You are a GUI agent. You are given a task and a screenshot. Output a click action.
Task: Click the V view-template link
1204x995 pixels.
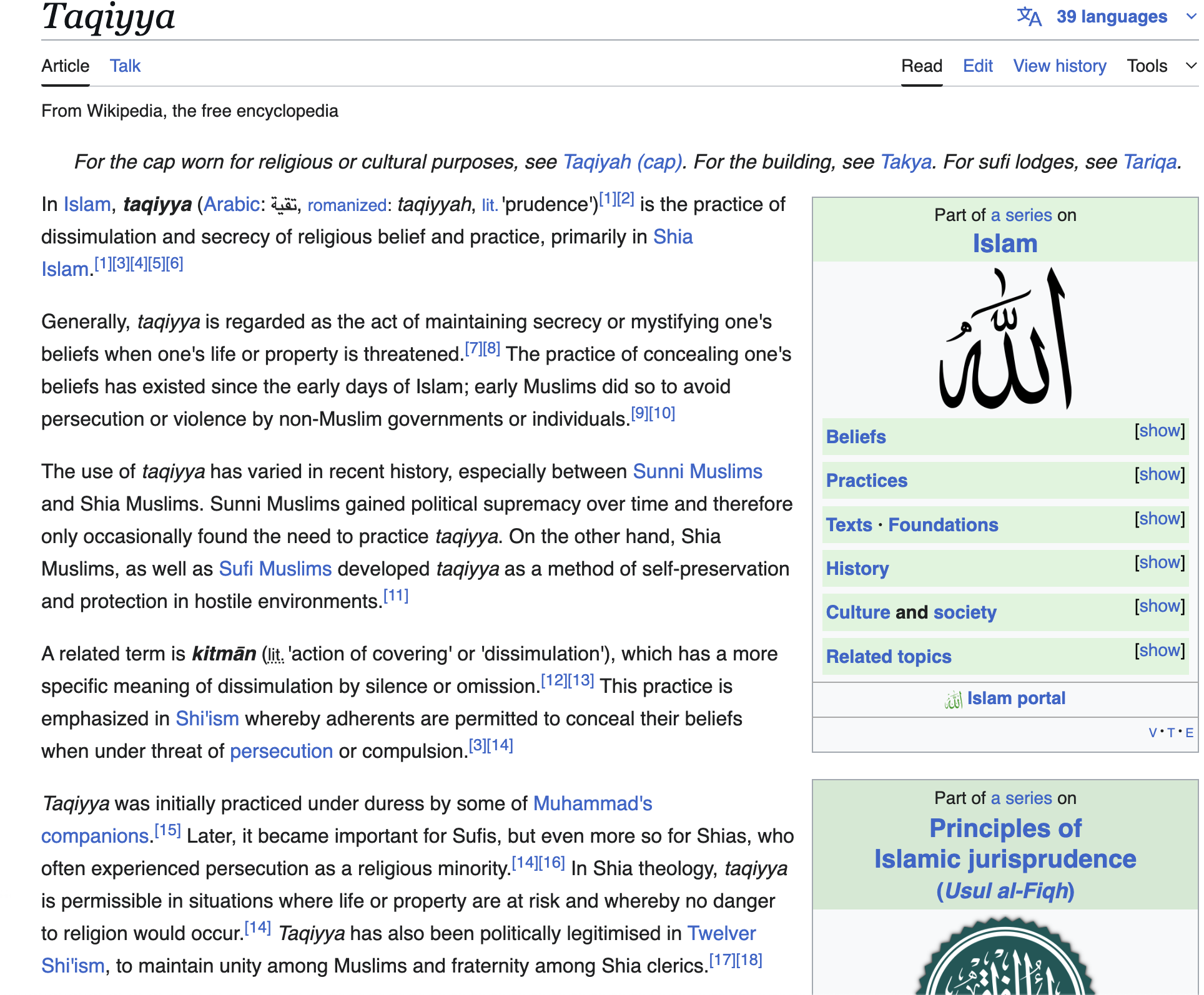point(1153,733)
